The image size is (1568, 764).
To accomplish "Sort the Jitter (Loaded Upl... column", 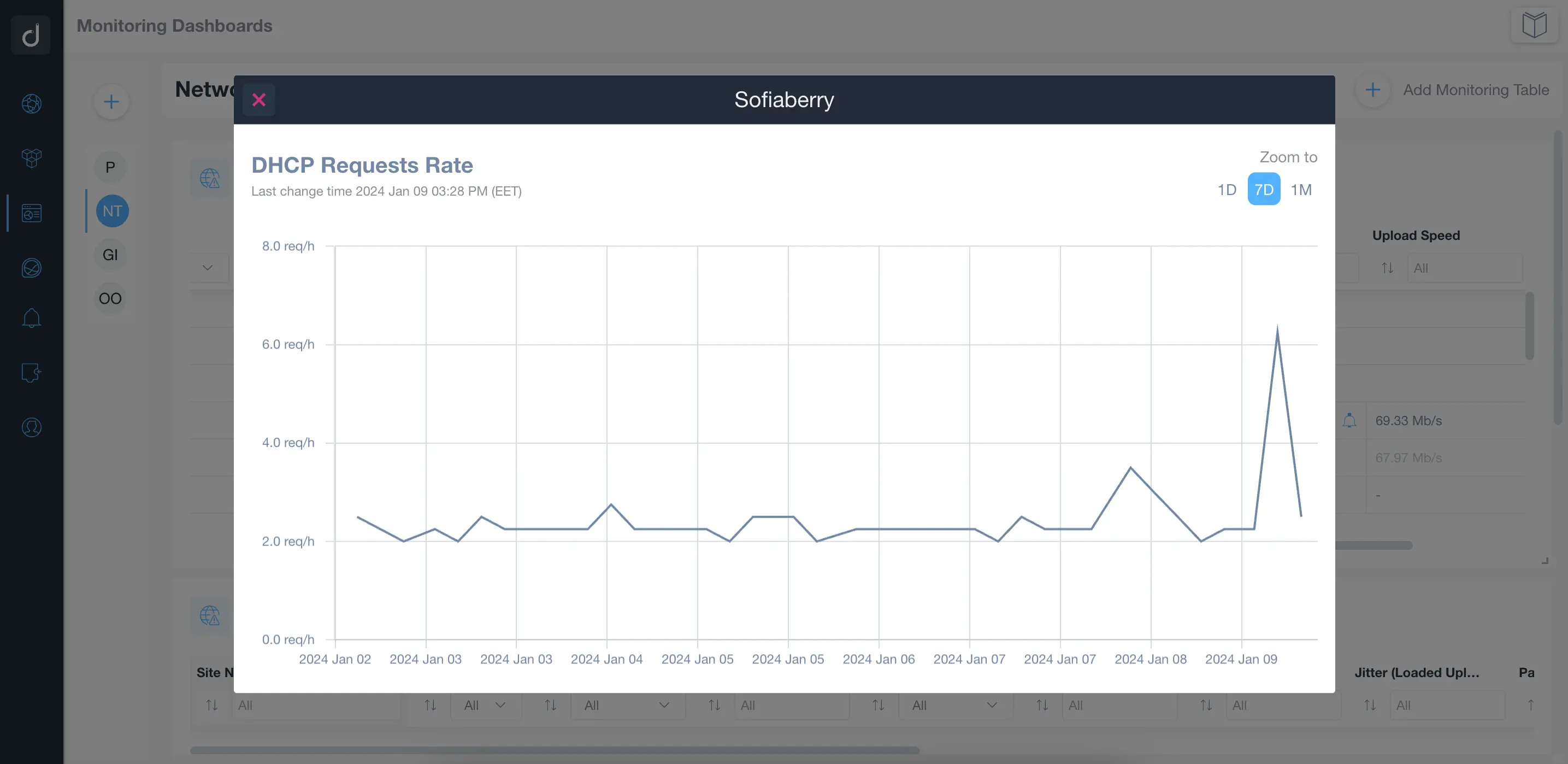I will click(1370, 705).
